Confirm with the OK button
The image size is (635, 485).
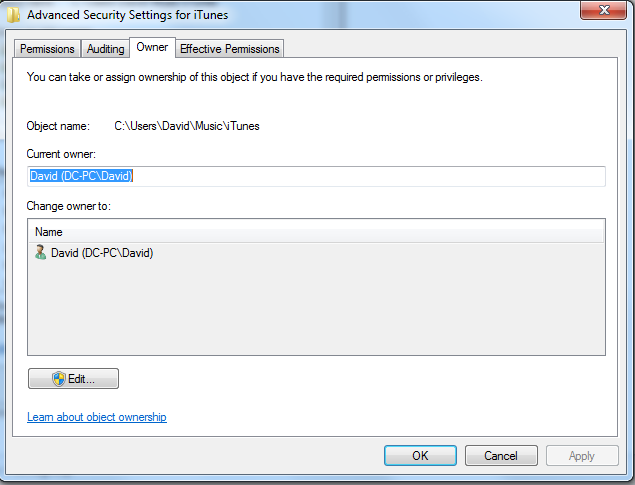[x=420, y=455]
